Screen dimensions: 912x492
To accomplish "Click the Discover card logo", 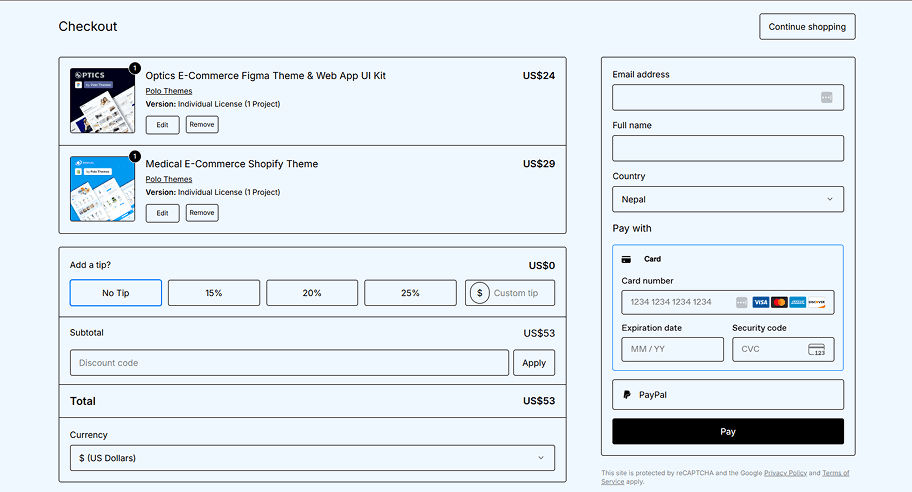I will pos(817,302).
